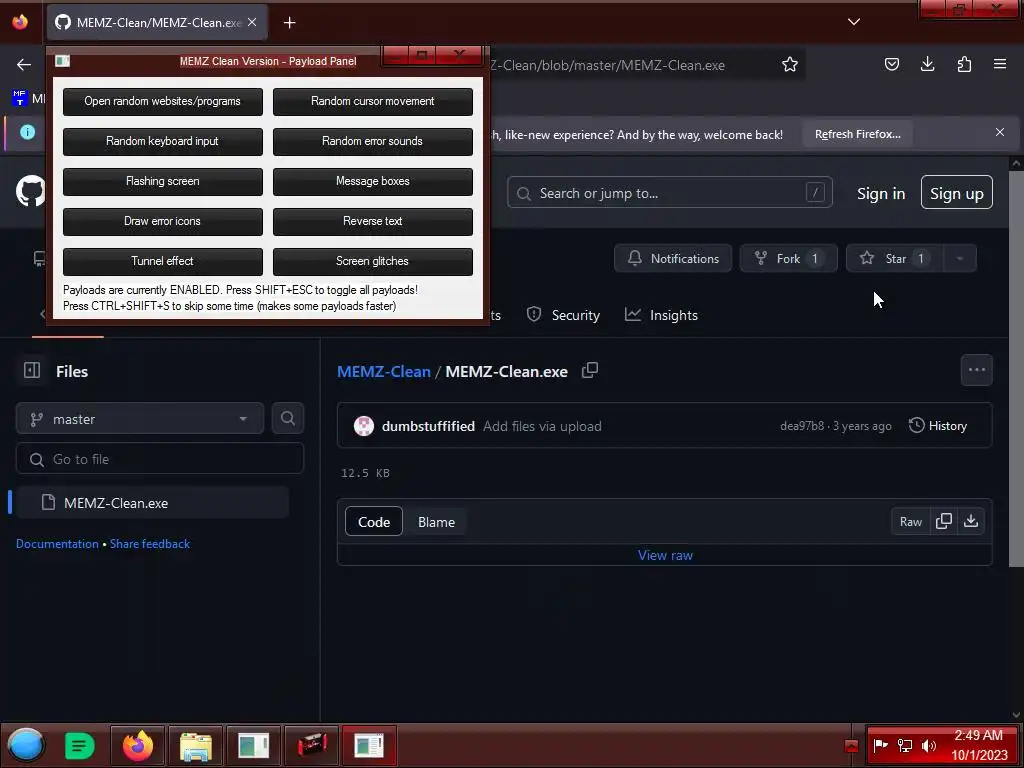Fork the repository
Image resolution: width=1024 pixels, height=768 pixels.
pos(788,259)
